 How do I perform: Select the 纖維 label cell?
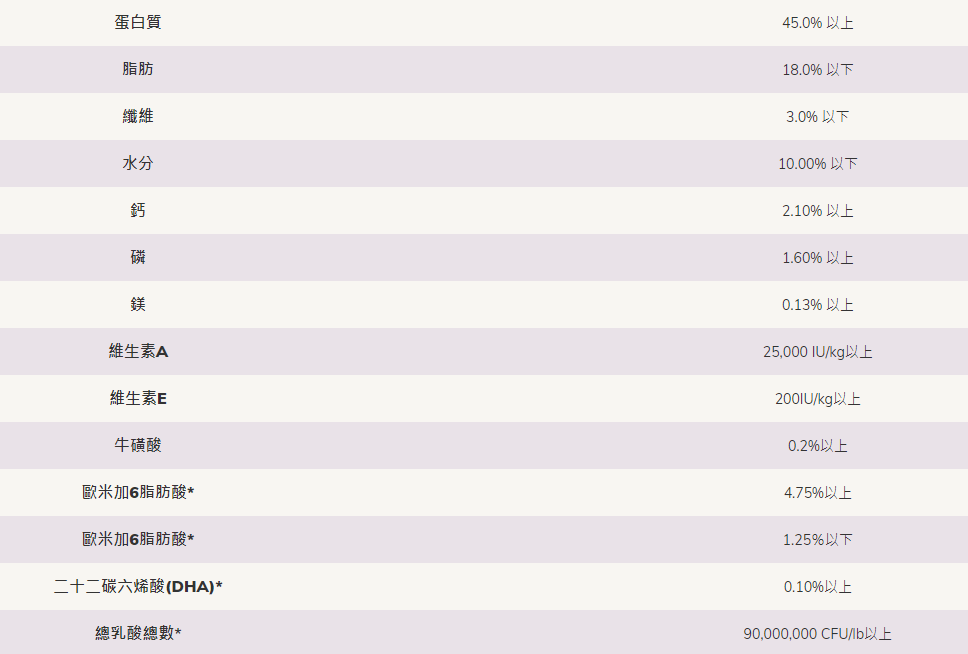(138, 116)
